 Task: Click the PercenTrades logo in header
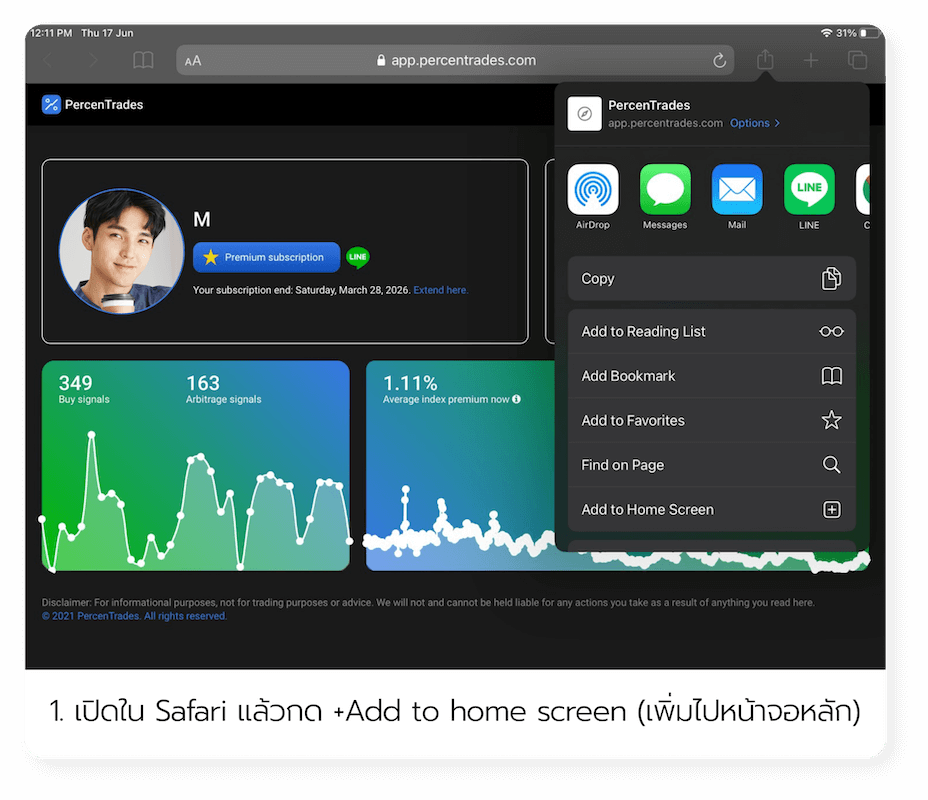click(93, 105)
